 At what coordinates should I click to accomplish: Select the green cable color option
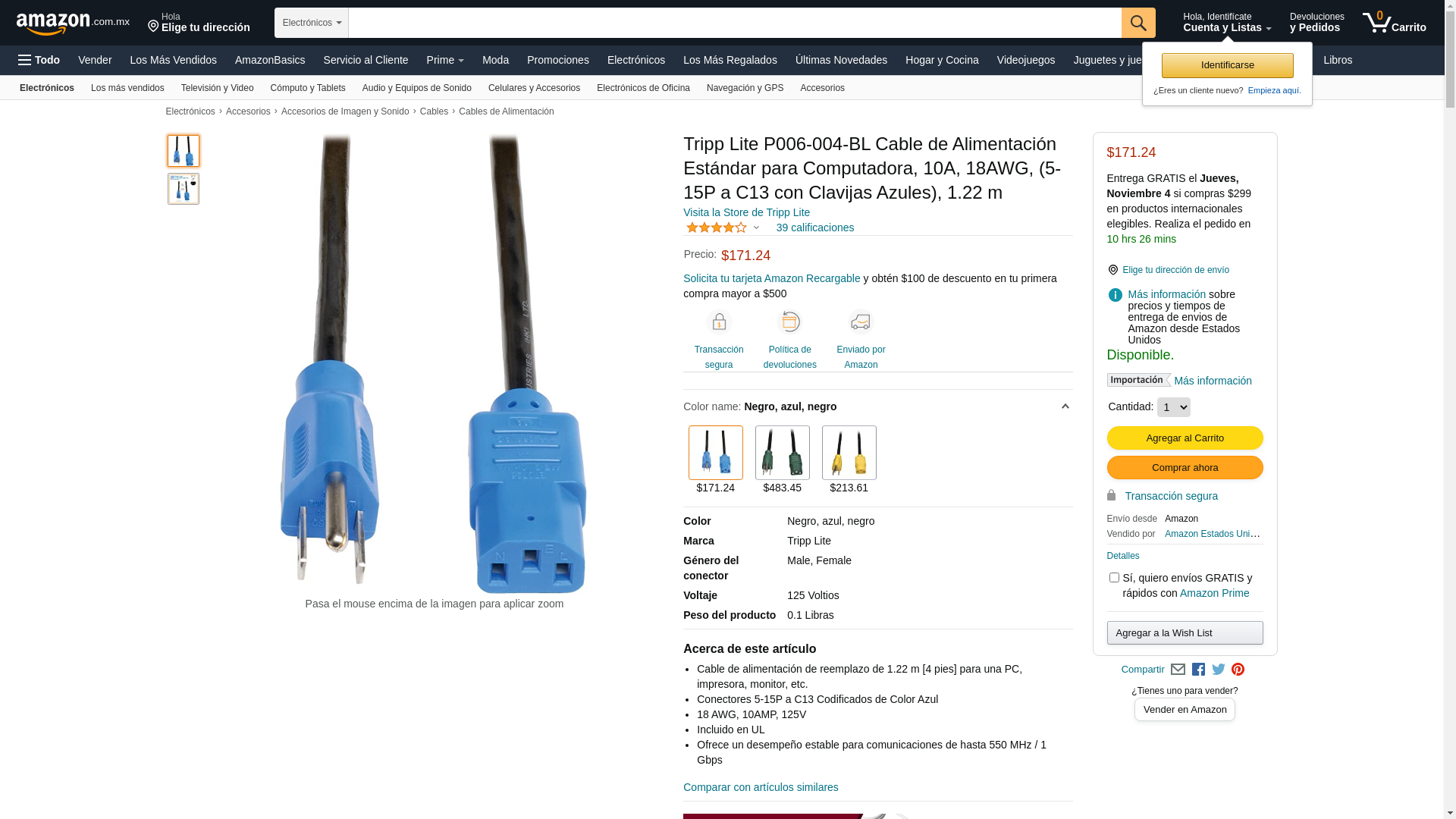[783, 453]
